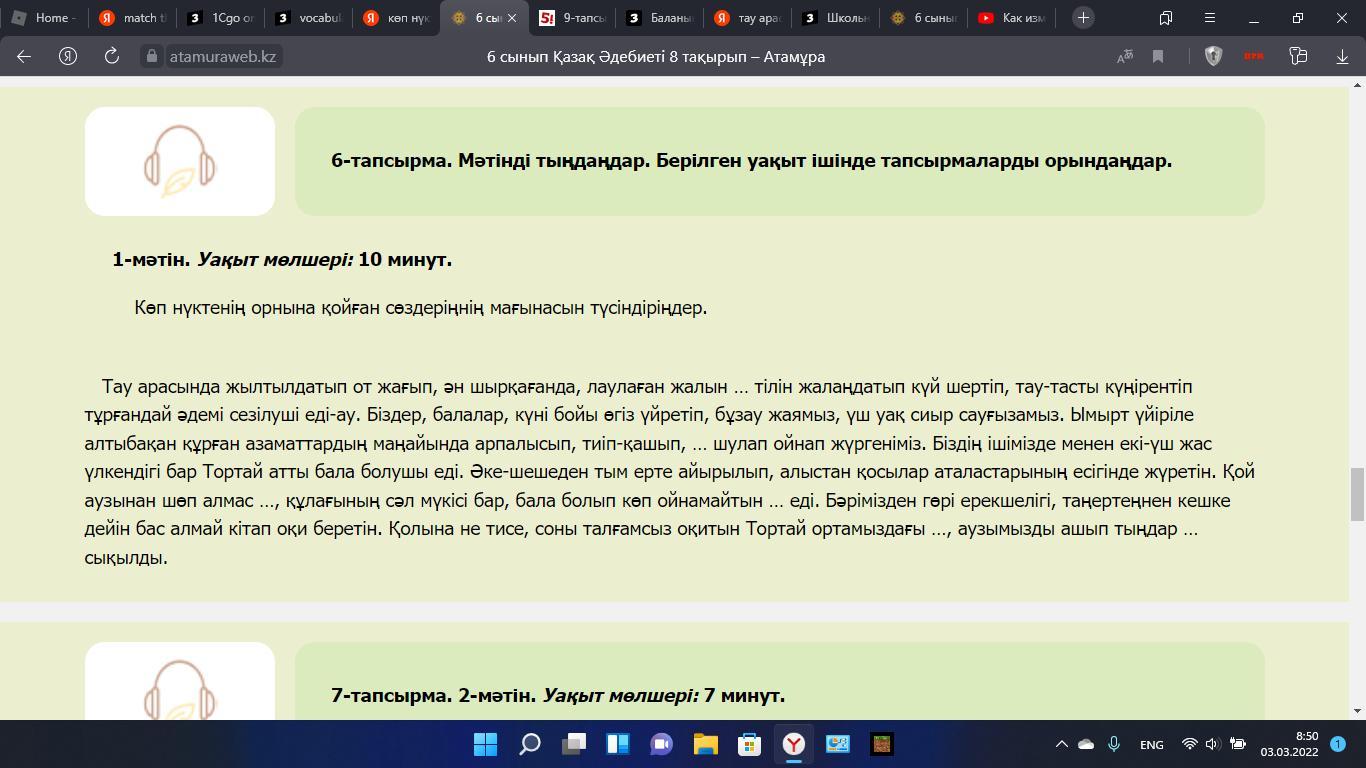Switch to the YouTube 'Как изм' tab
The height and width of the screenshot is (768, 1366).
click(x=1012, y=18)
